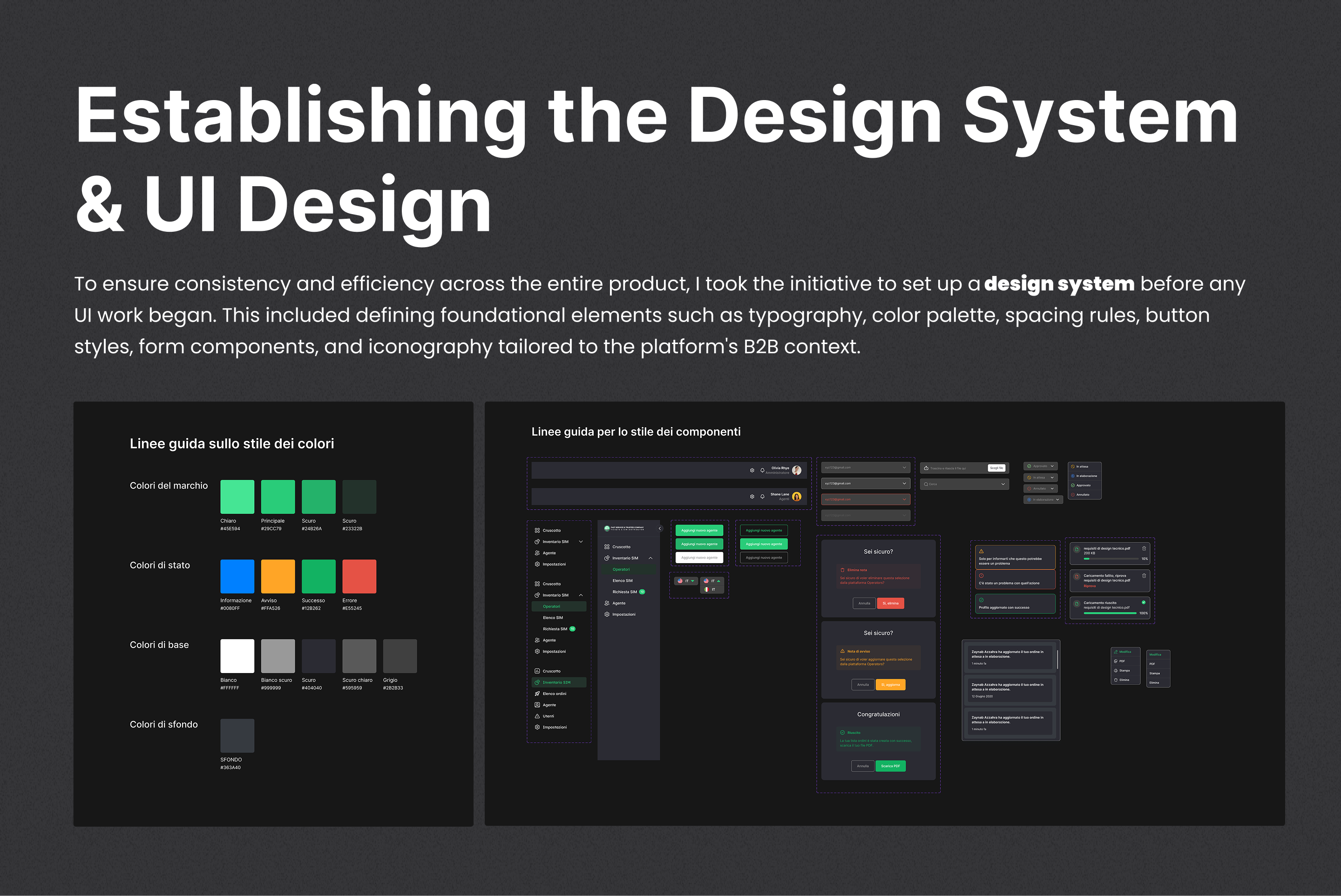Click Olivia Rhye's profile avatar
Image resolution: width=1341 pixels, height=896 pixels.
(796, 470)
